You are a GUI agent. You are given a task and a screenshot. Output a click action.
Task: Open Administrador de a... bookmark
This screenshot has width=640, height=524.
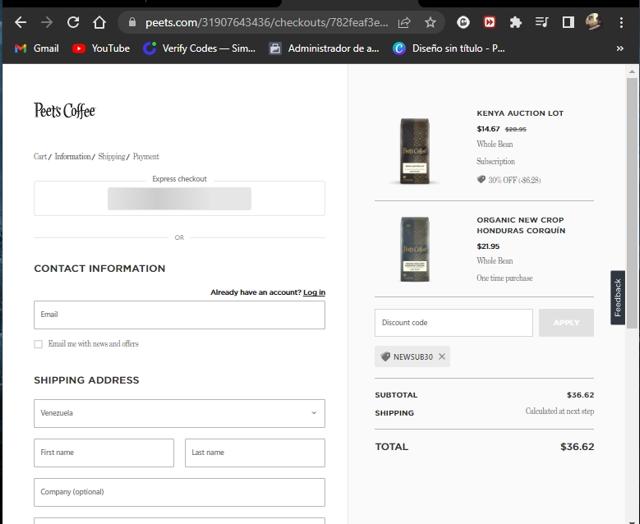click(324, 49)
